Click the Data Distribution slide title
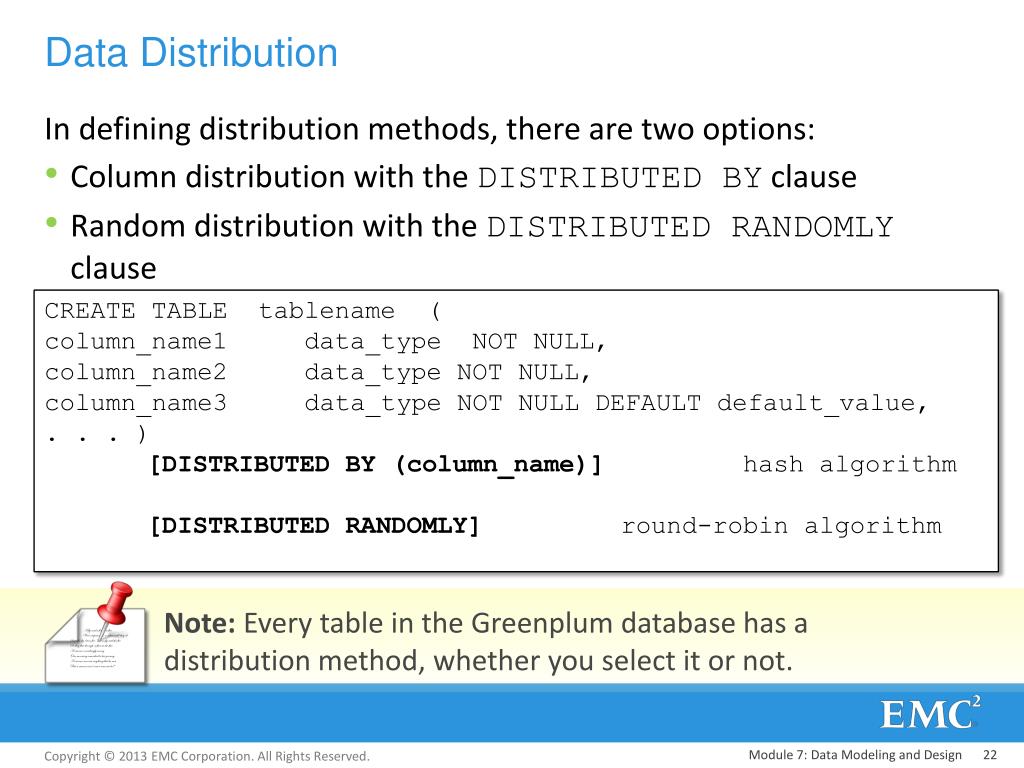Image resolution: width=1024 pixels, height=768 pixels. [x=191, y=52]
